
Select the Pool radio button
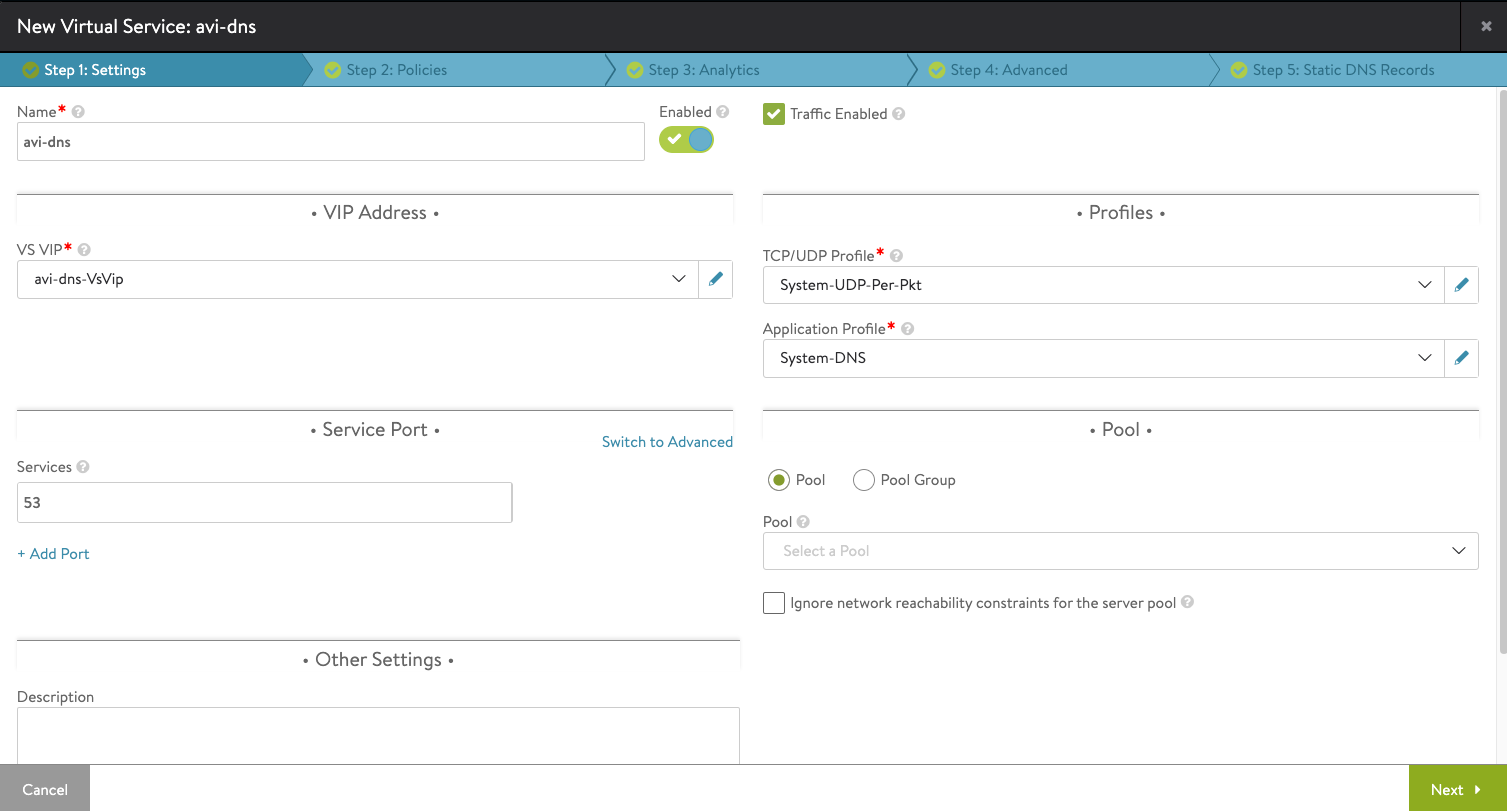[779, 480]
